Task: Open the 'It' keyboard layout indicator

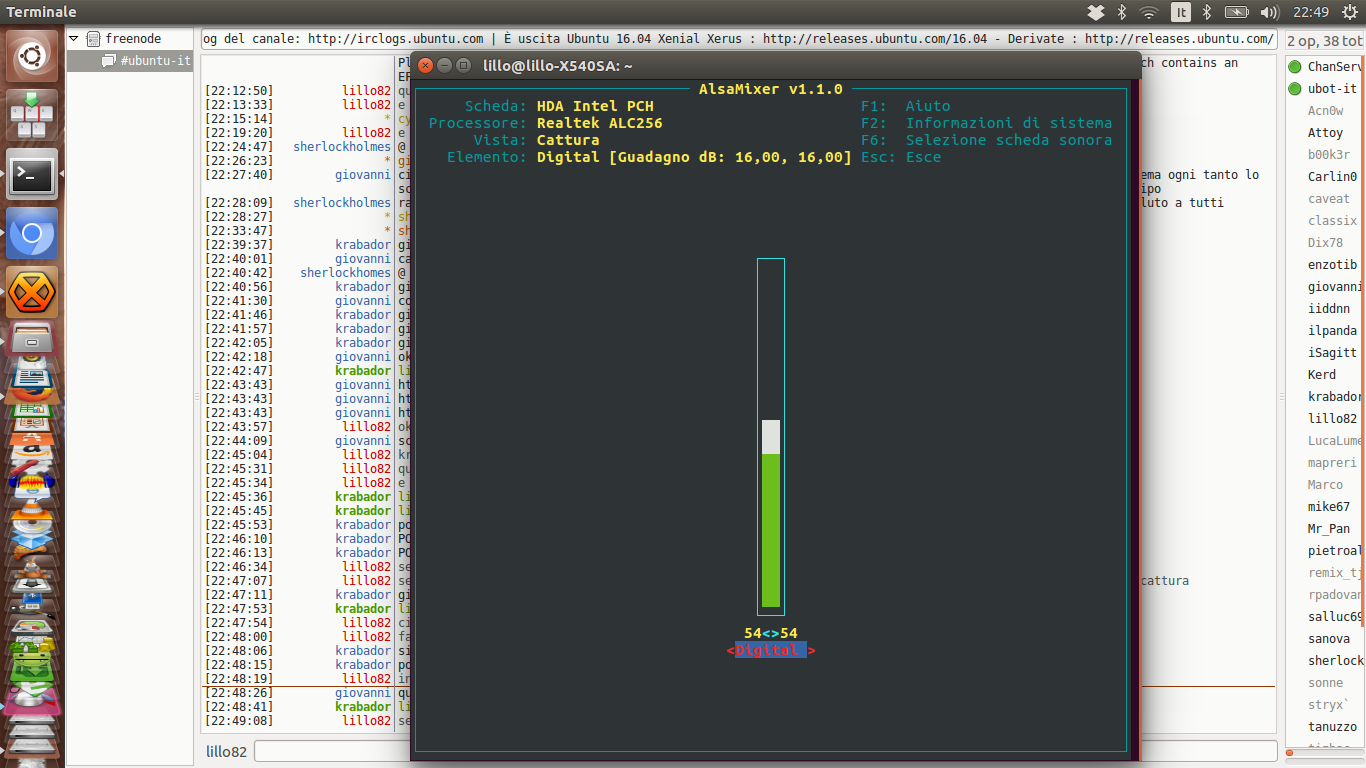Action: [1181, 12]
